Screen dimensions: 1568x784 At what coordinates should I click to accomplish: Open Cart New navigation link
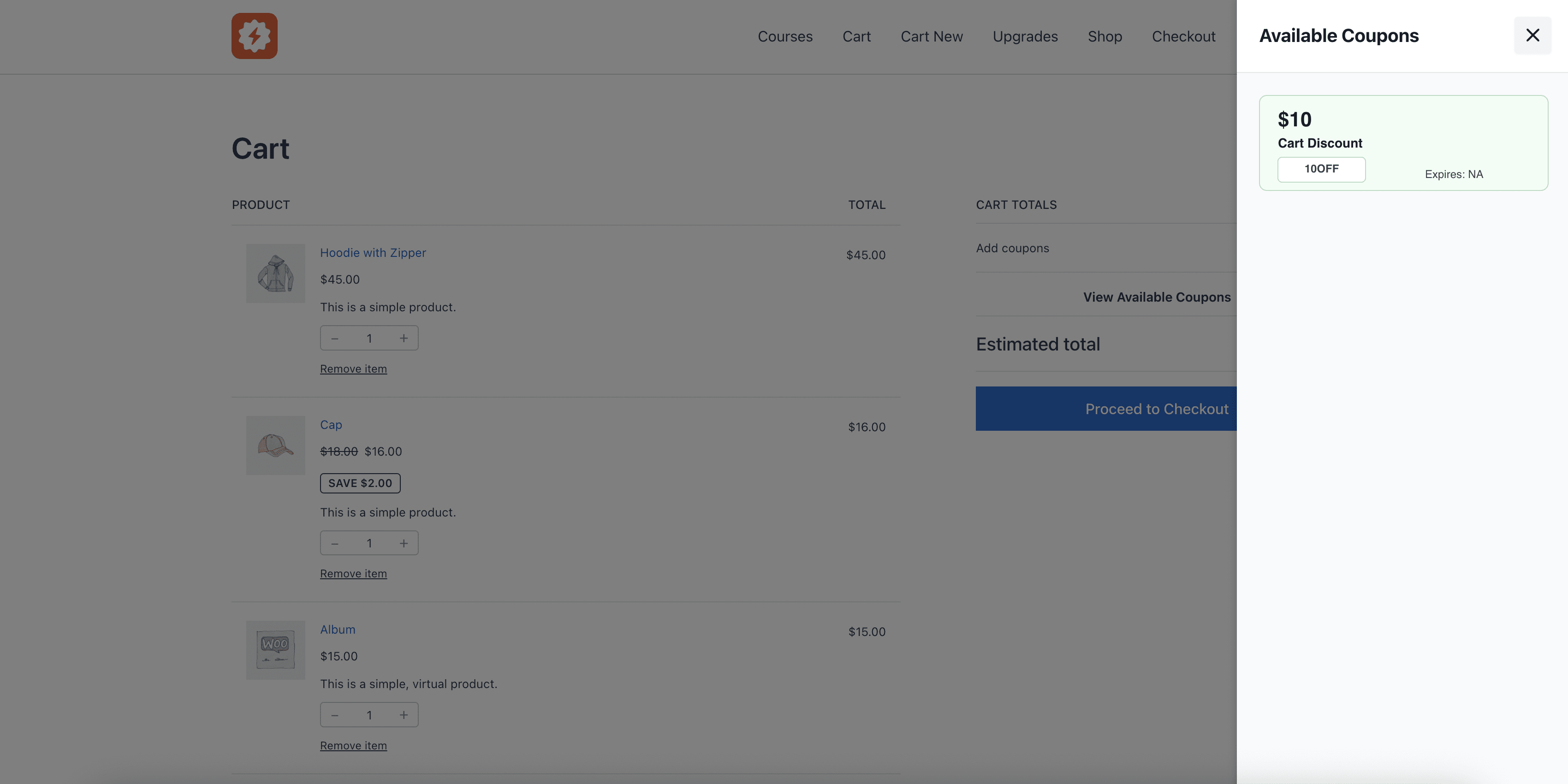pos(931,36)
